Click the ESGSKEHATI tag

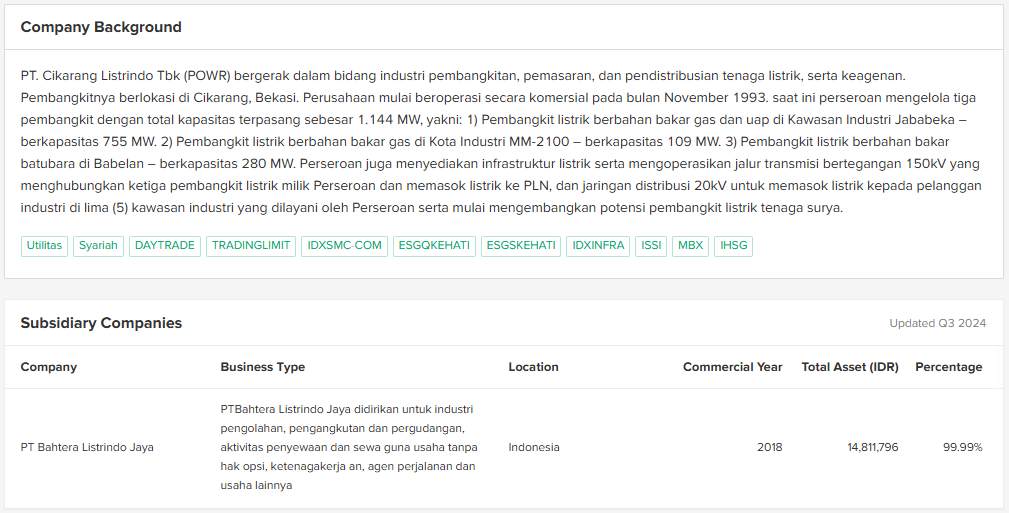[x=520, y=246]
